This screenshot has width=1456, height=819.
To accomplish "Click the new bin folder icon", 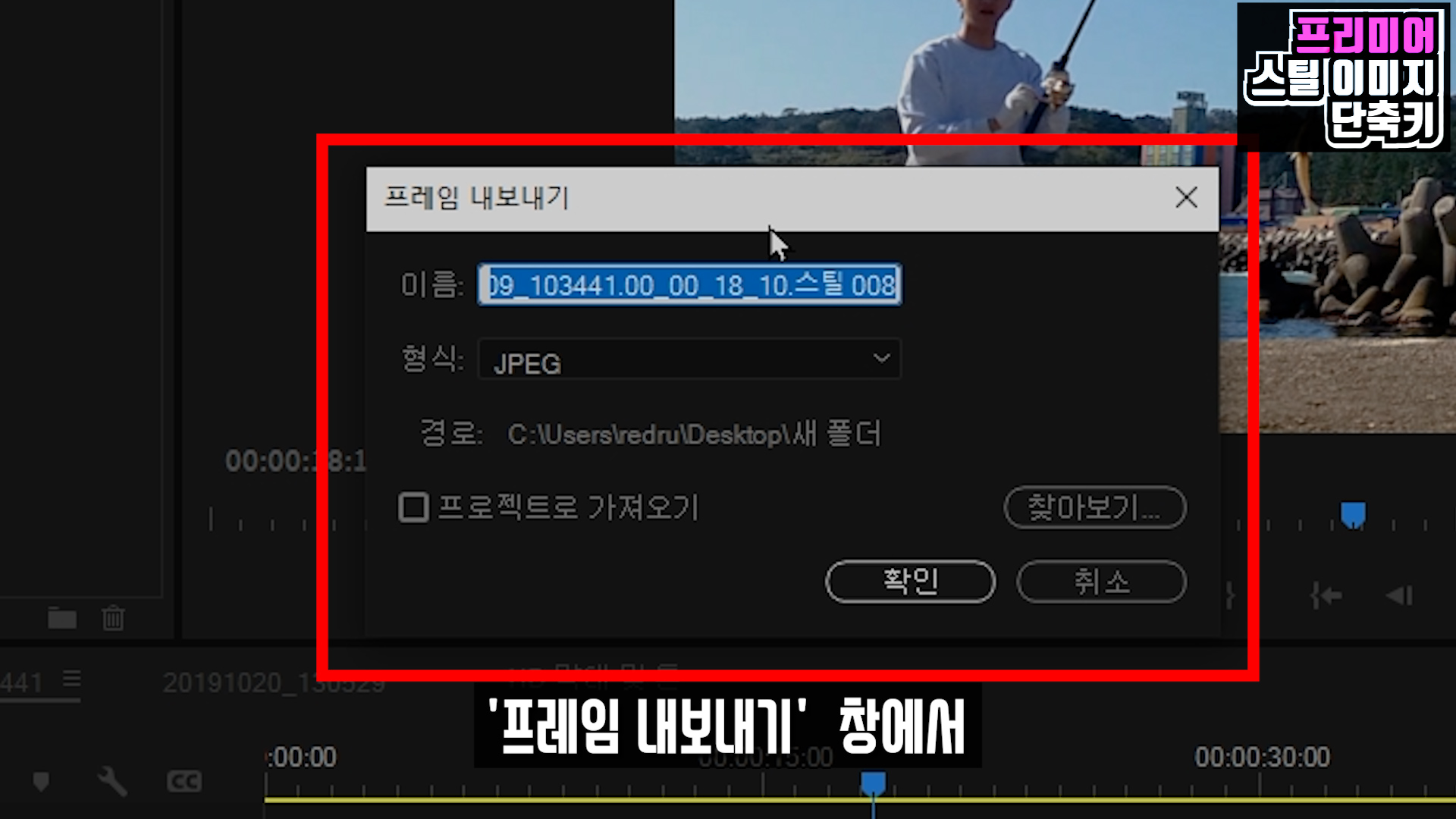I will pos(61,618).
